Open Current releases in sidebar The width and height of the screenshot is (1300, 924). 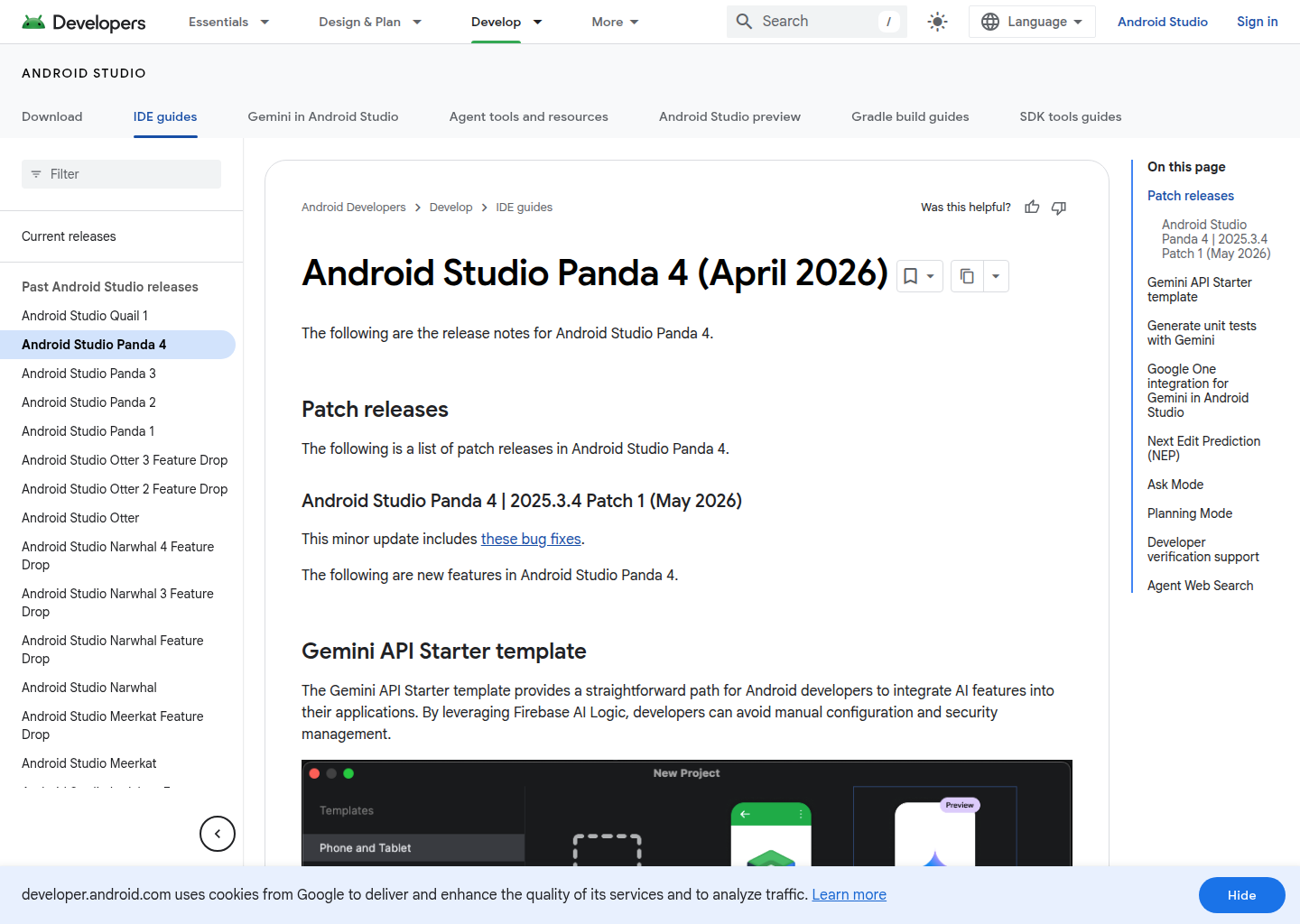tap(69, 236)
